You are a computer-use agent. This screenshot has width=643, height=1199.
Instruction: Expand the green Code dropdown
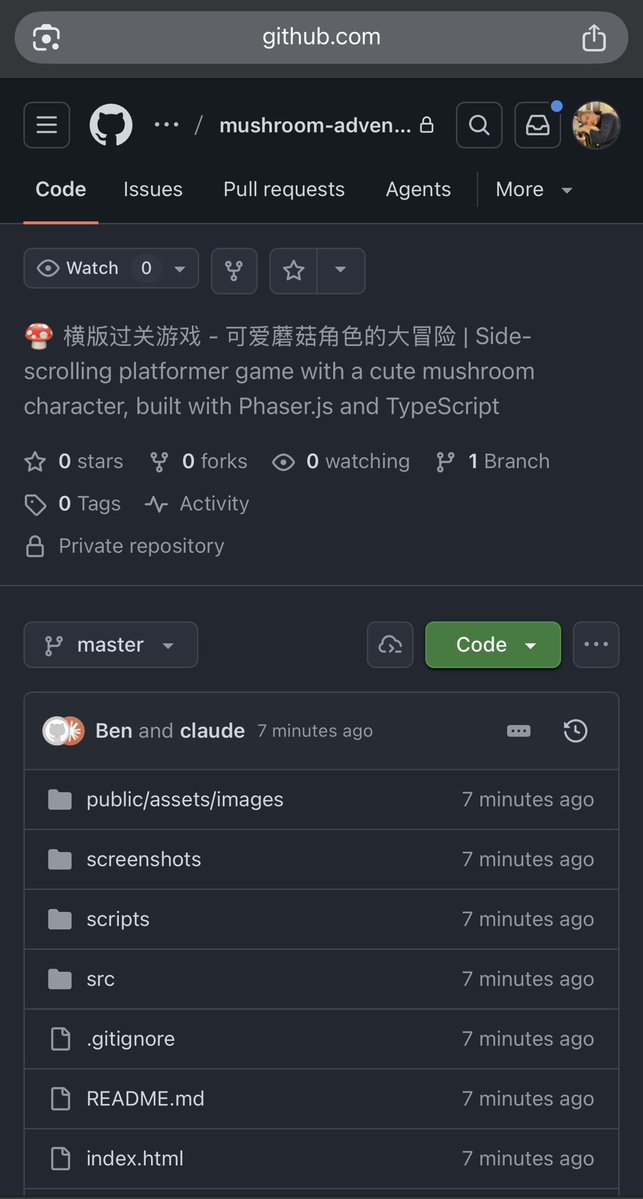pyautogui.click(x=493, y=645)
